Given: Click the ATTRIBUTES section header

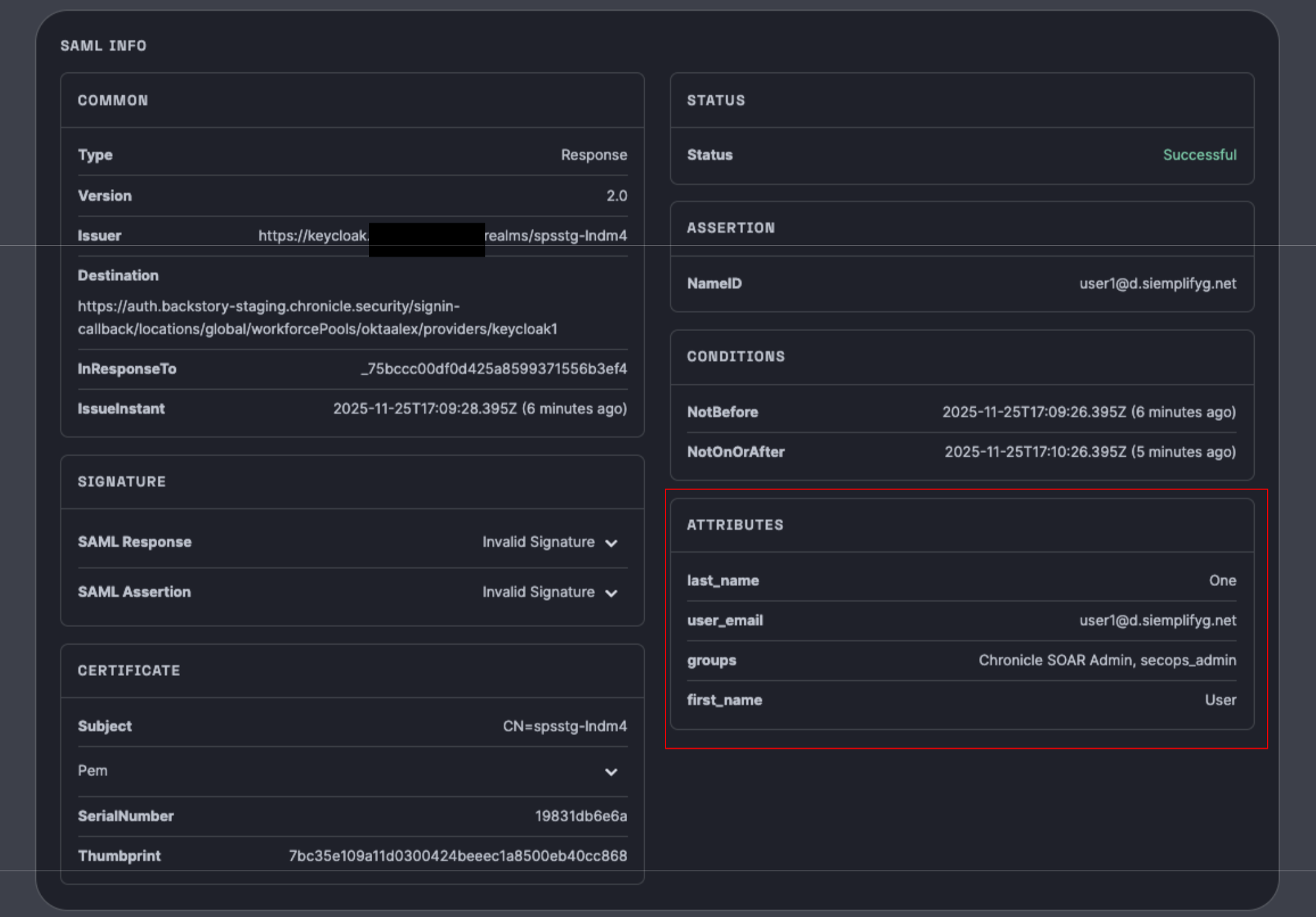Looking at the screenshot, I should click(x=735, y=525).
